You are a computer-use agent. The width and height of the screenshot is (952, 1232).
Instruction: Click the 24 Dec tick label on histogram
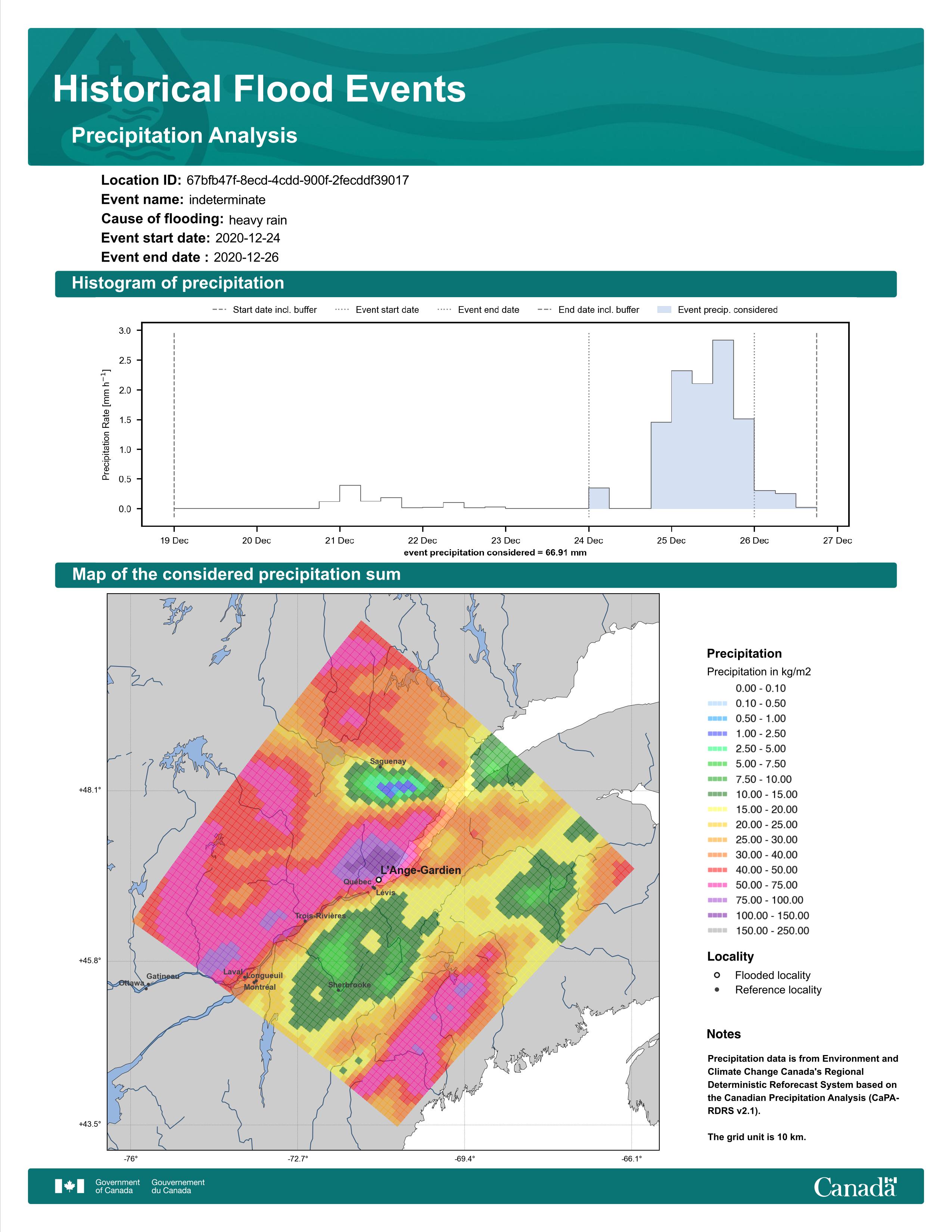coord(588,541)
